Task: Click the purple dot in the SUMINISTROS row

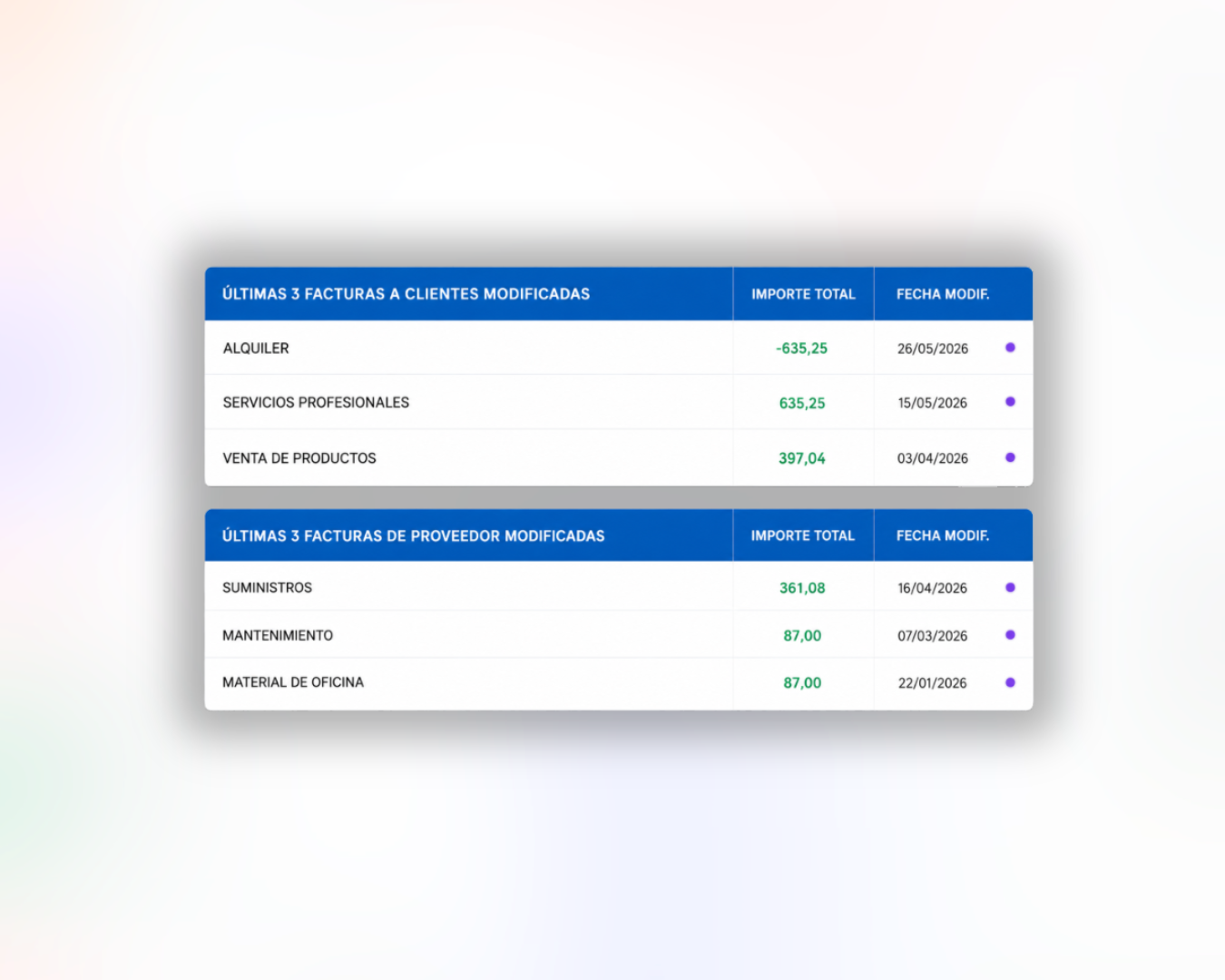Action: [1010, 587]
